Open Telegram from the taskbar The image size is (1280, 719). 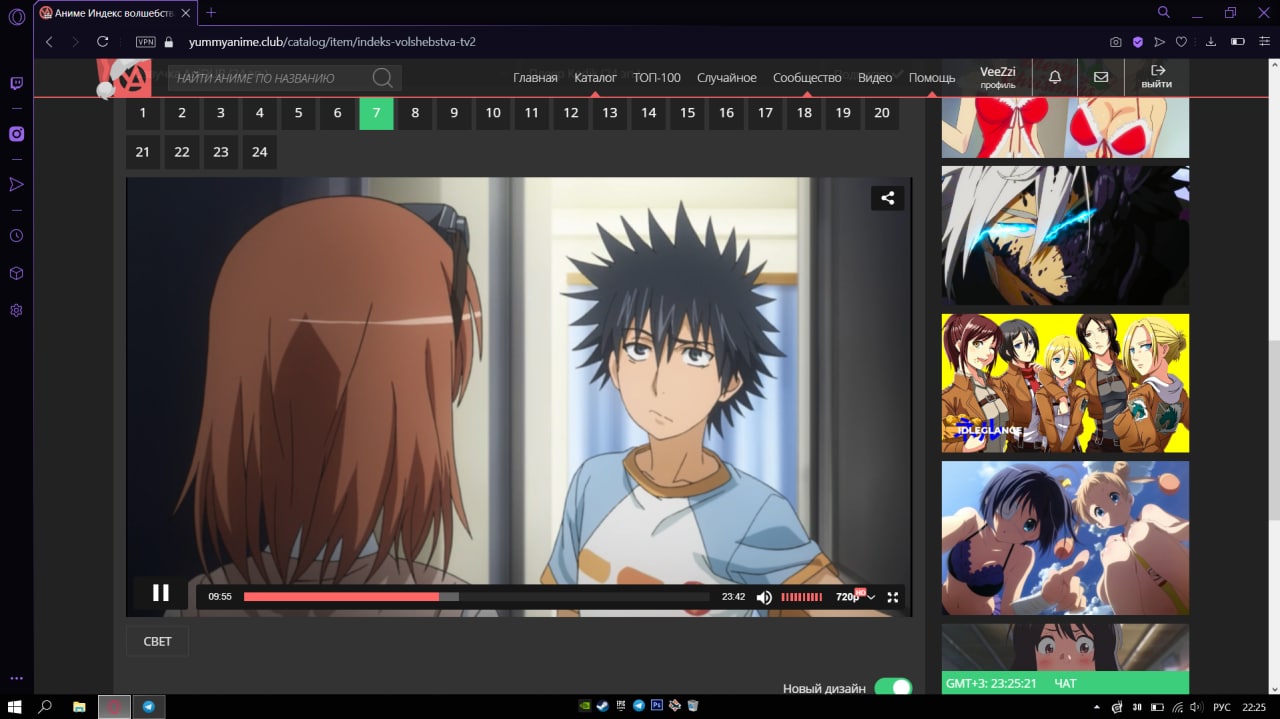(149, 706)
